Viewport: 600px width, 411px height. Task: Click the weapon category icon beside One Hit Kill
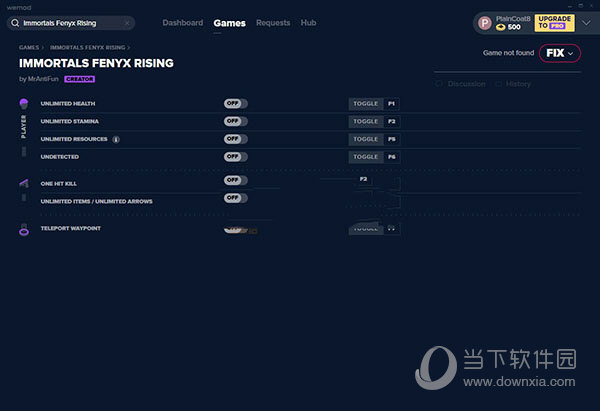coord(24,183)
